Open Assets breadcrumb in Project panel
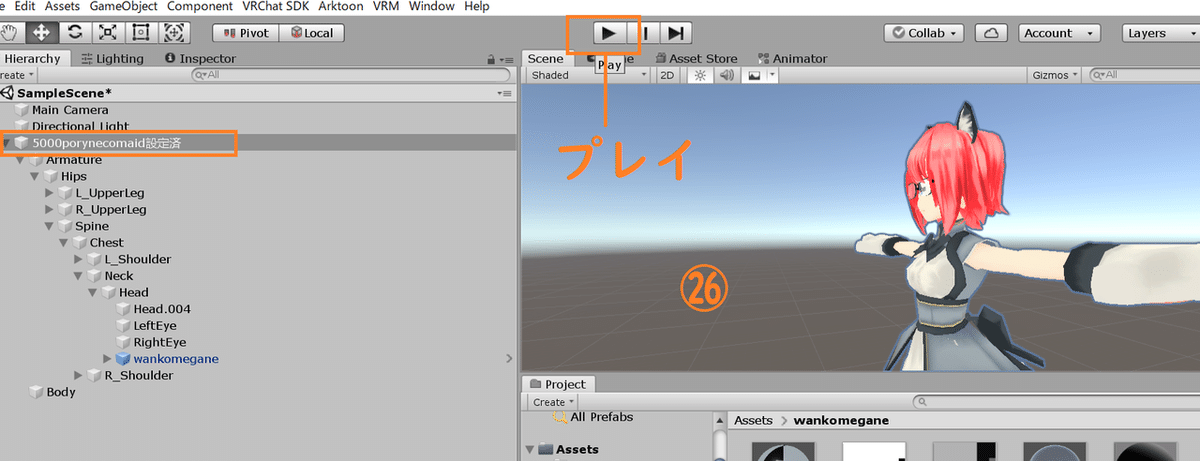The image size is (1200, 461). (753, 421)
